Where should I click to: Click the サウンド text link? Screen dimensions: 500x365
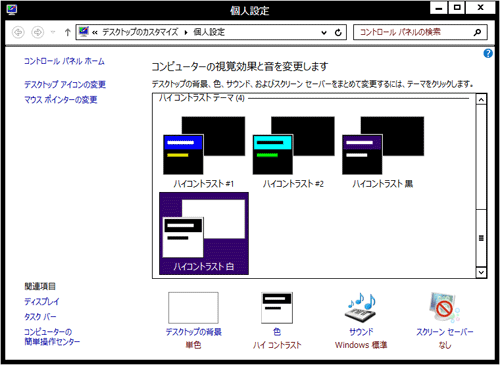361,332
